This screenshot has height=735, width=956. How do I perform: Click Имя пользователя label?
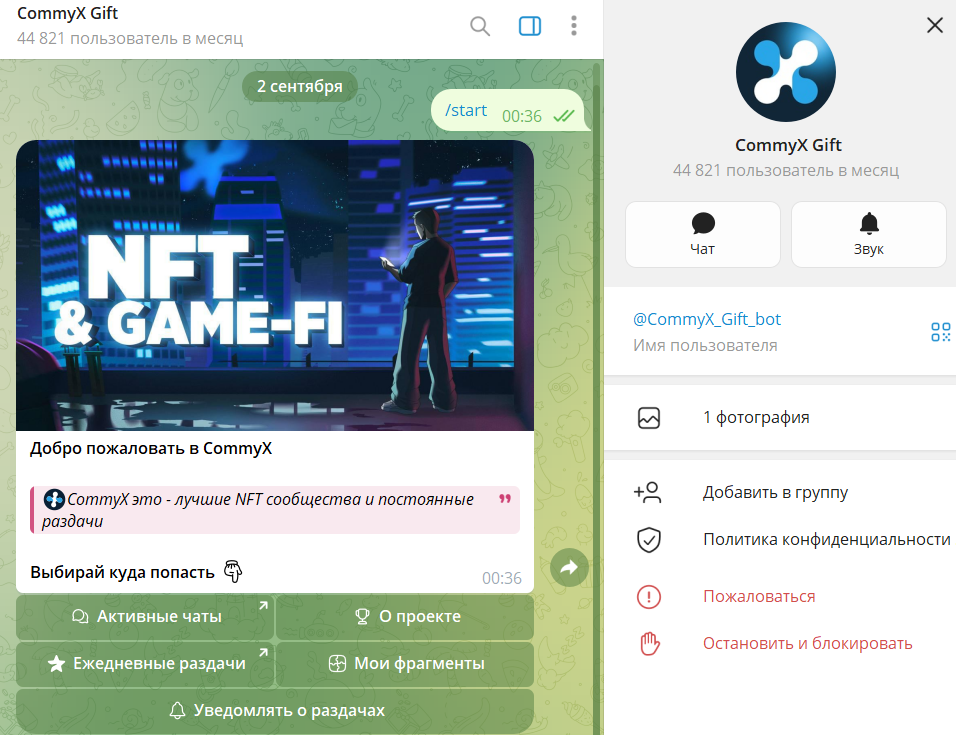[705, 346]
